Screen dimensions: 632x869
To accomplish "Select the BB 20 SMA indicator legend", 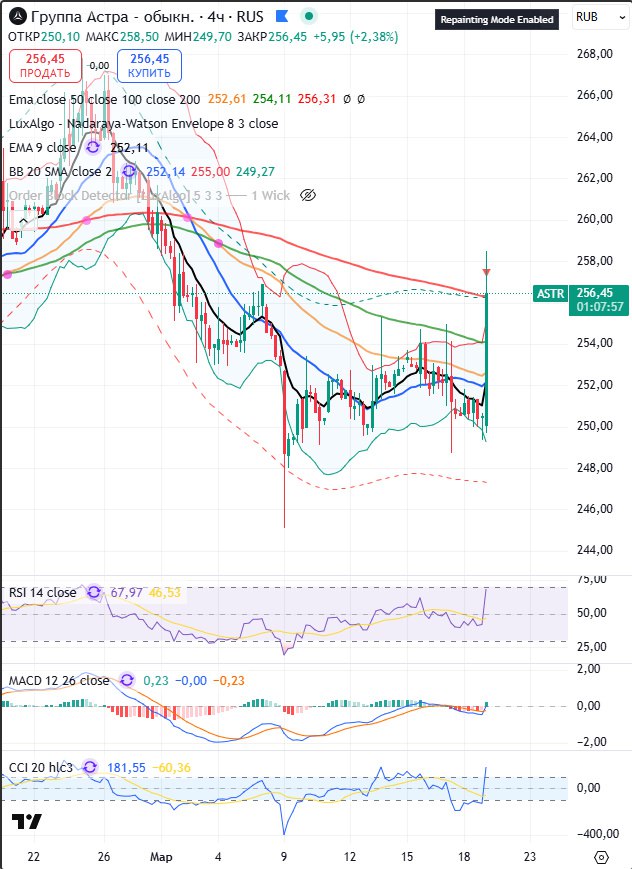I will point(60,171).
